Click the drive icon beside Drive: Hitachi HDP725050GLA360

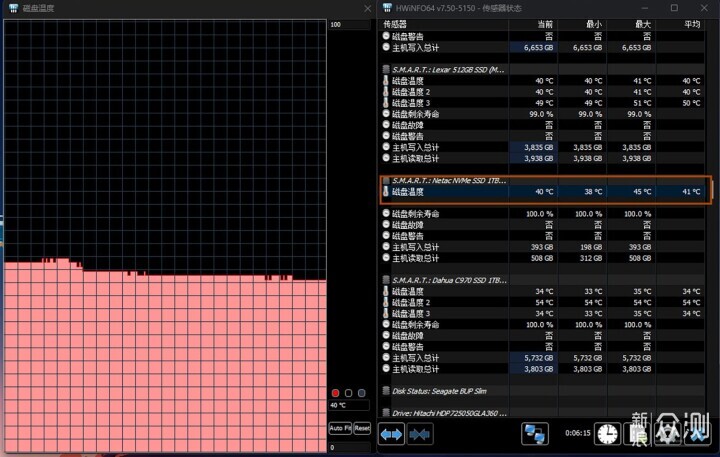(386, 412)
